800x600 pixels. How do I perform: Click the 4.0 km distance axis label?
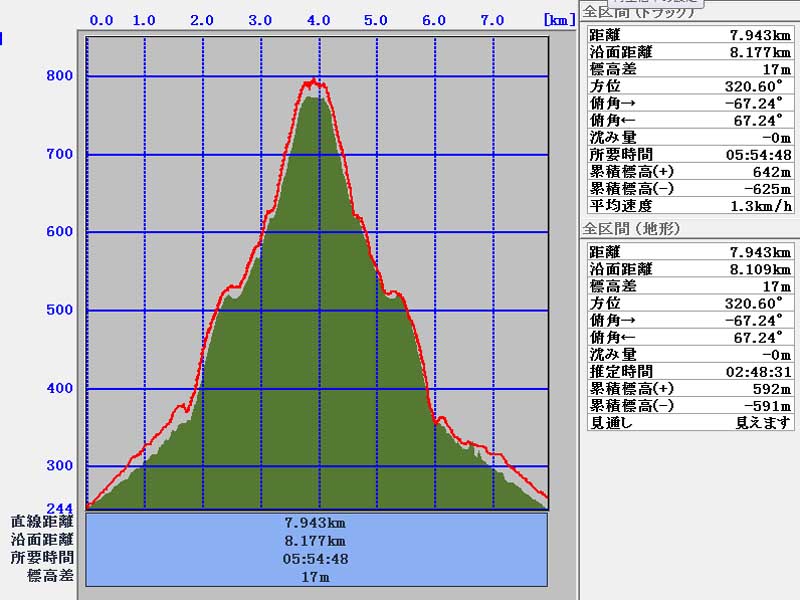pyautogui.click(x=318, y=20)
